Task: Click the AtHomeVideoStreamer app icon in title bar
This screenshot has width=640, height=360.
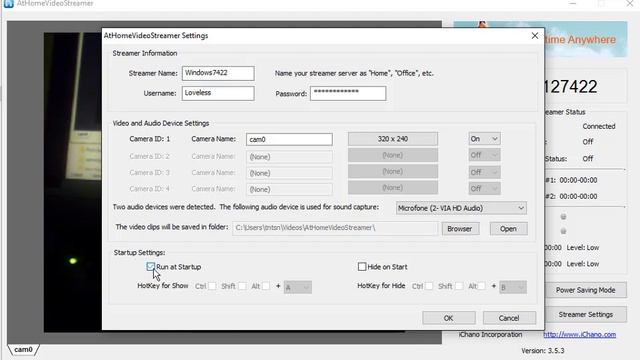Action: (8, 3)
